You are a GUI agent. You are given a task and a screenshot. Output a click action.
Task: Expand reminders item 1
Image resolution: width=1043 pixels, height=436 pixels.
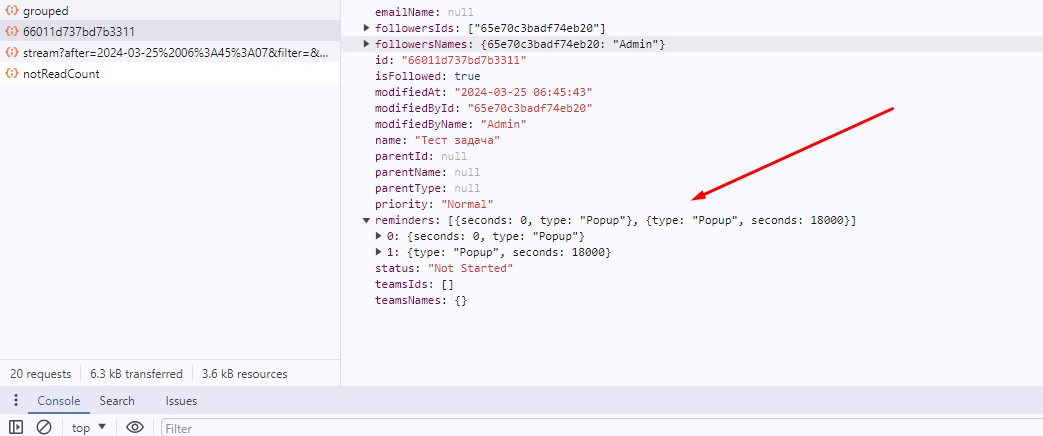coord(379,252)
